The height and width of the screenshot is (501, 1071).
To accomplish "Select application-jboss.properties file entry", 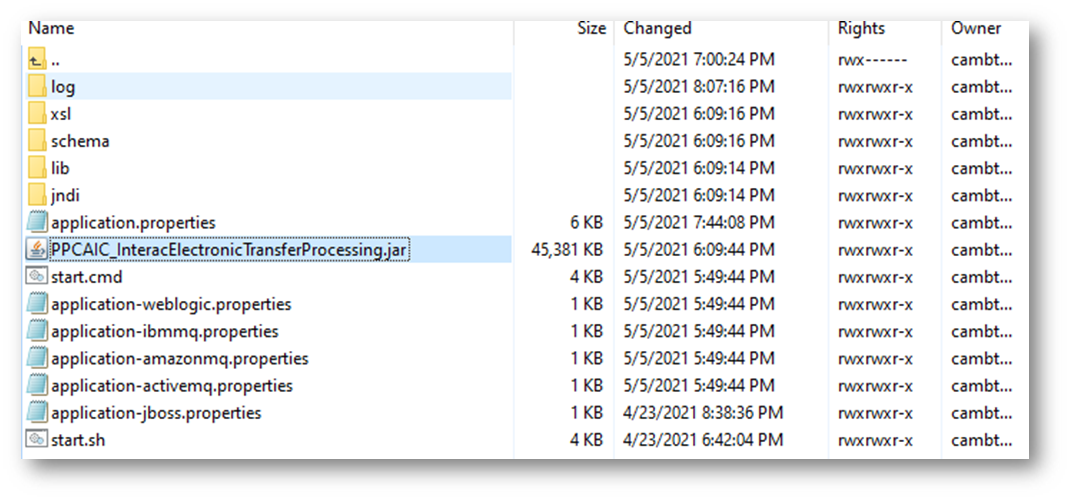I will 156,412.
